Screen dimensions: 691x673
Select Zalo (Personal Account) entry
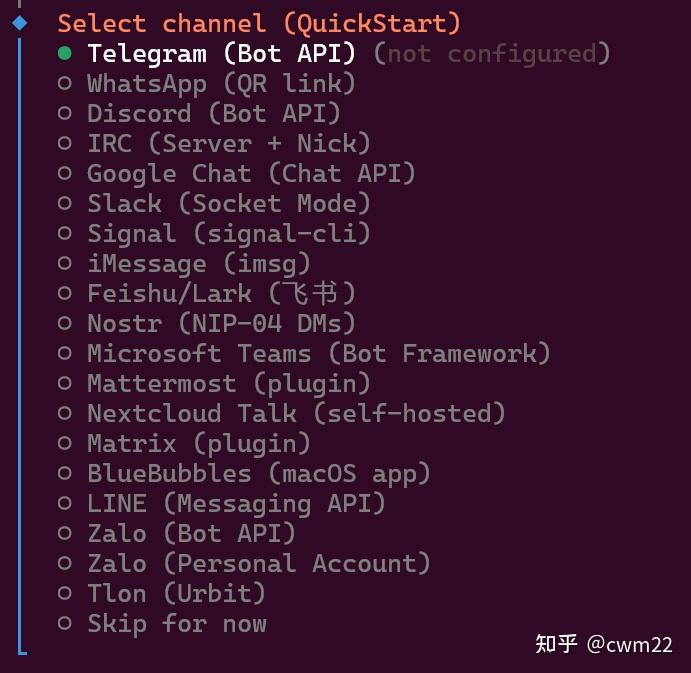[x=258, y=563]
